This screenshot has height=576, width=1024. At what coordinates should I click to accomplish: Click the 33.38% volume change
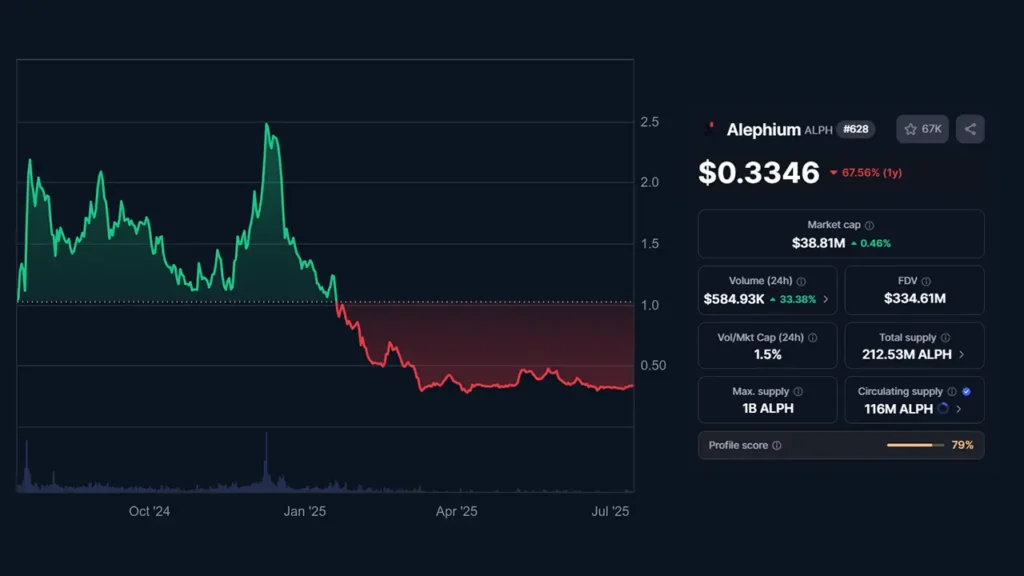pos(797,300)
